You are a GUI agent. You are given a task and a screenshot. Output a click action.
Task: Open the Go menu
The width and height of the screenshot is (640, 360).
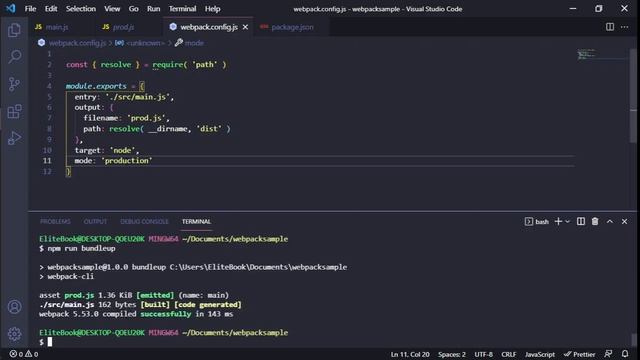tap(133, 9)
